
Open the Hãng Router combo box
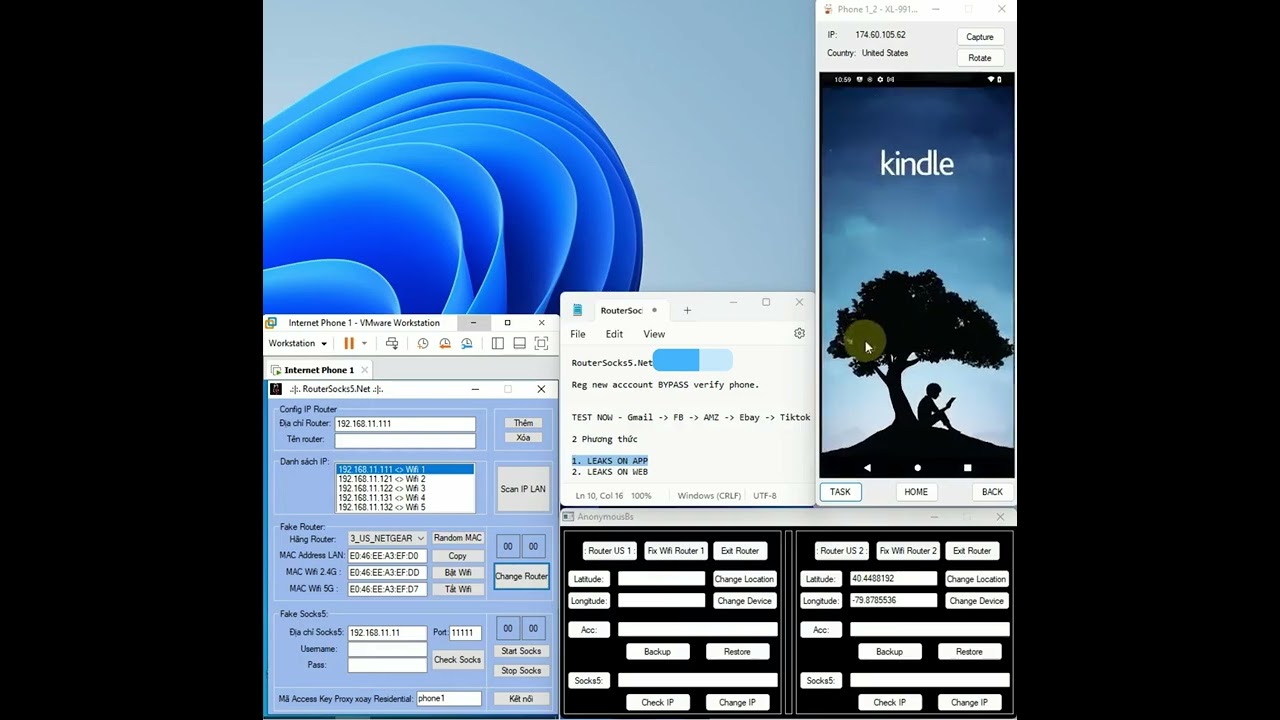(386, 538)
